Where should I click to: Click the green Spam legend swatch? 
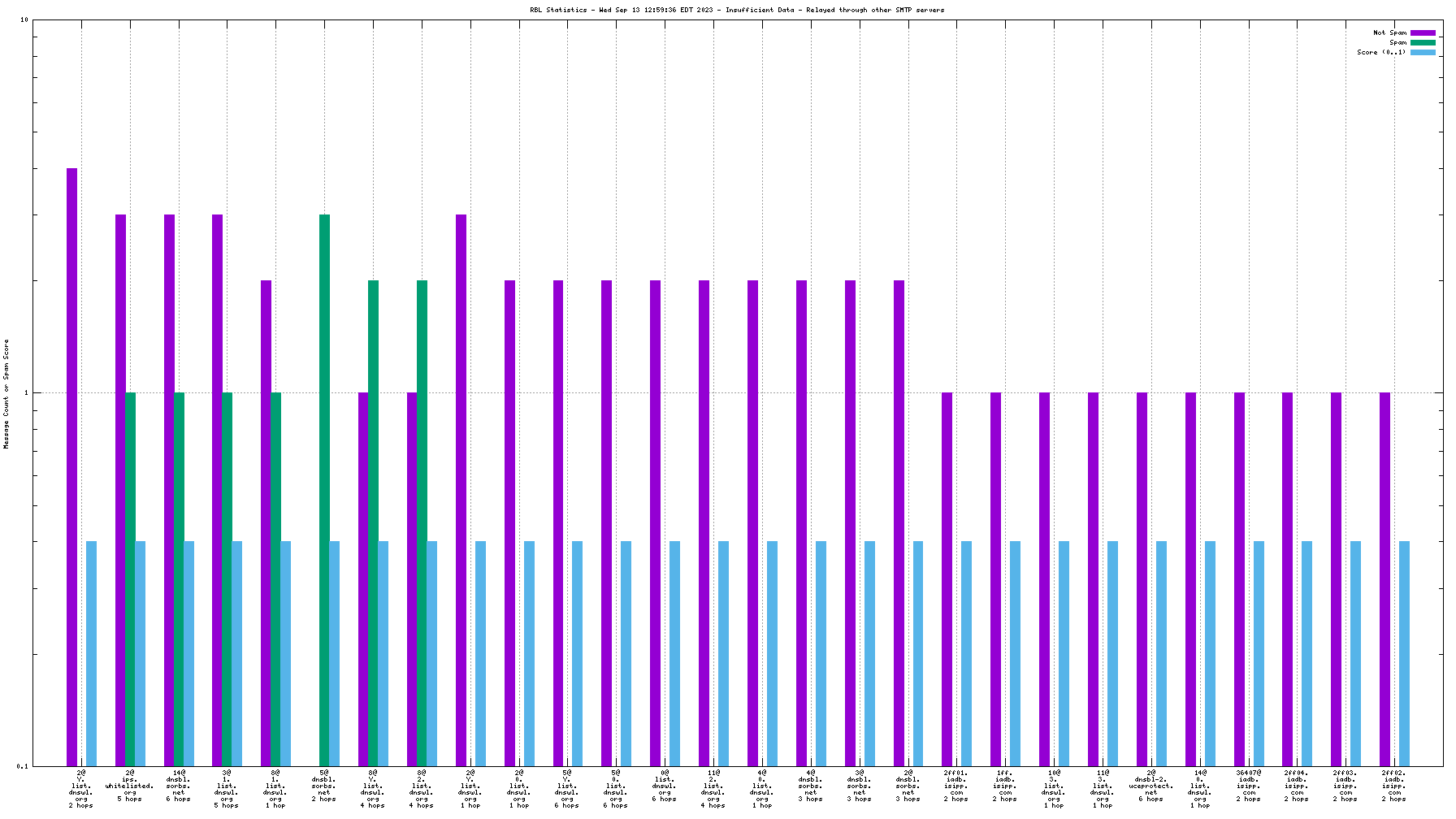click(x=1423, y=43)
